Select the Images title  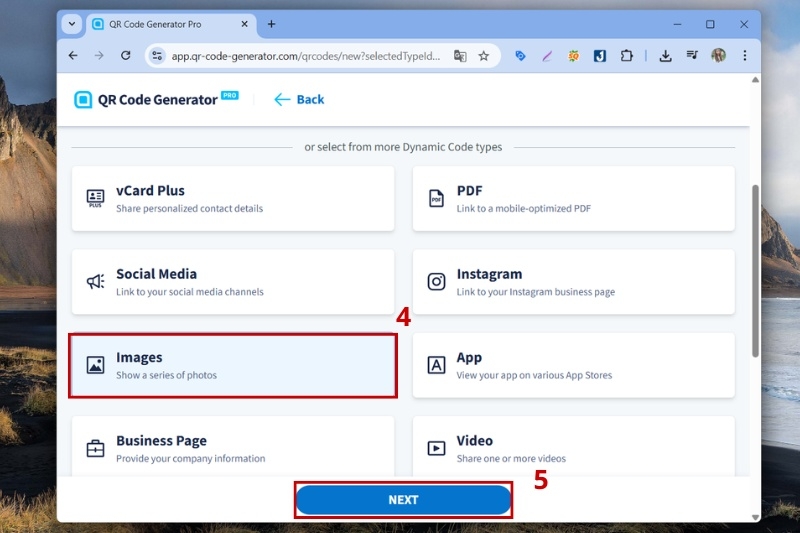click(x=139, y=358)
